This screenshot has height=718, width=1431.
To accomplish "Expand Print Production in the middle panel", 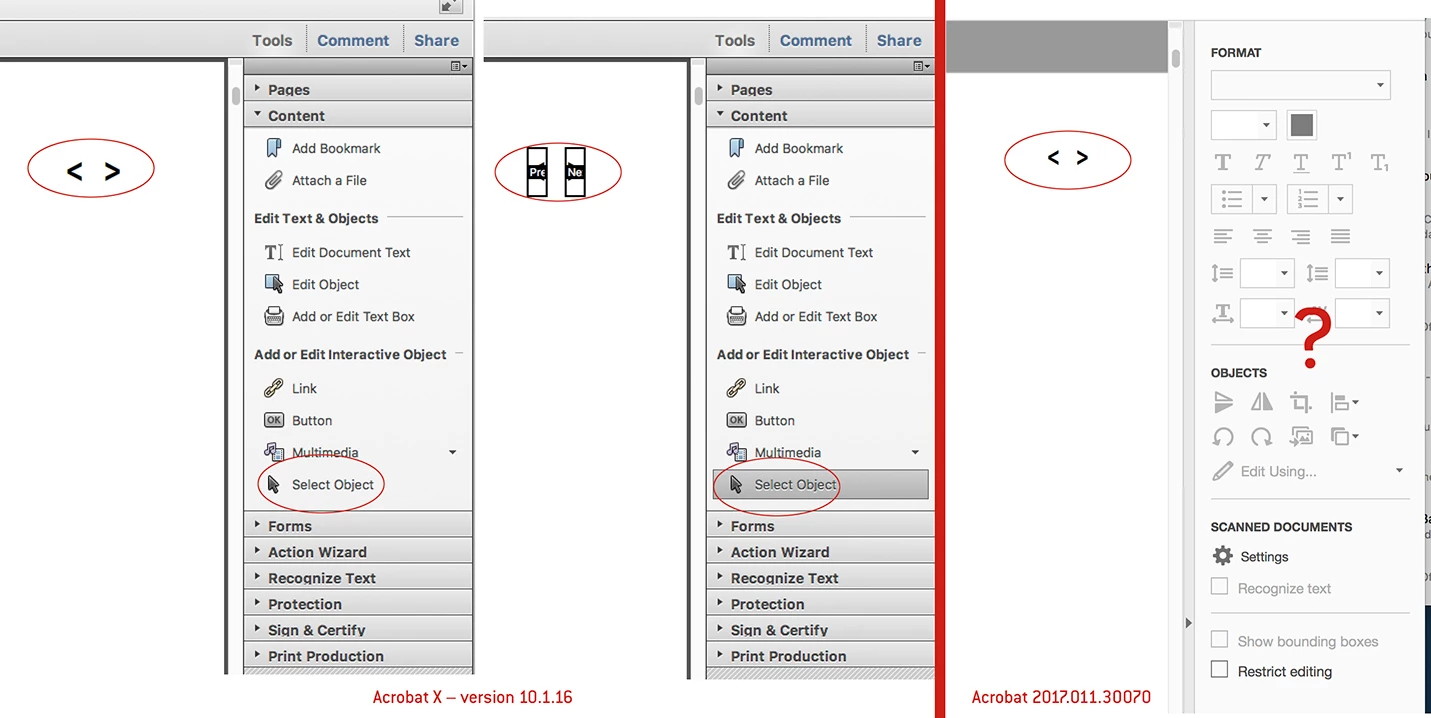I will click(820, 655).
